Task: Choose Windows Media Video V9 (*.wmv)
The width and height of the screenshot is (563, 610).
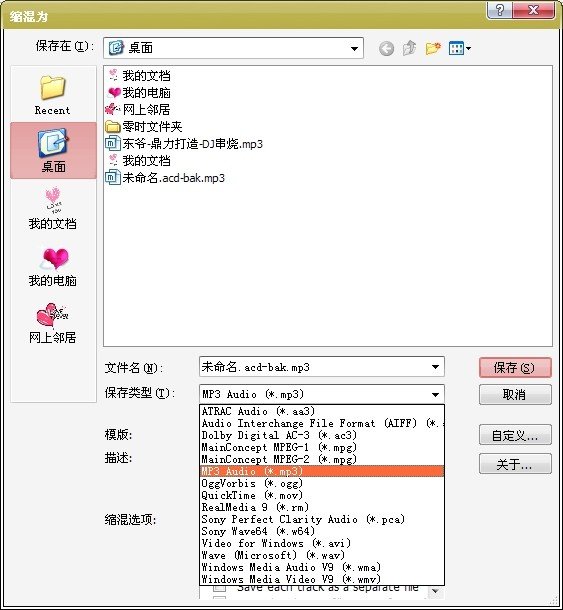Action: coord(322,579)
